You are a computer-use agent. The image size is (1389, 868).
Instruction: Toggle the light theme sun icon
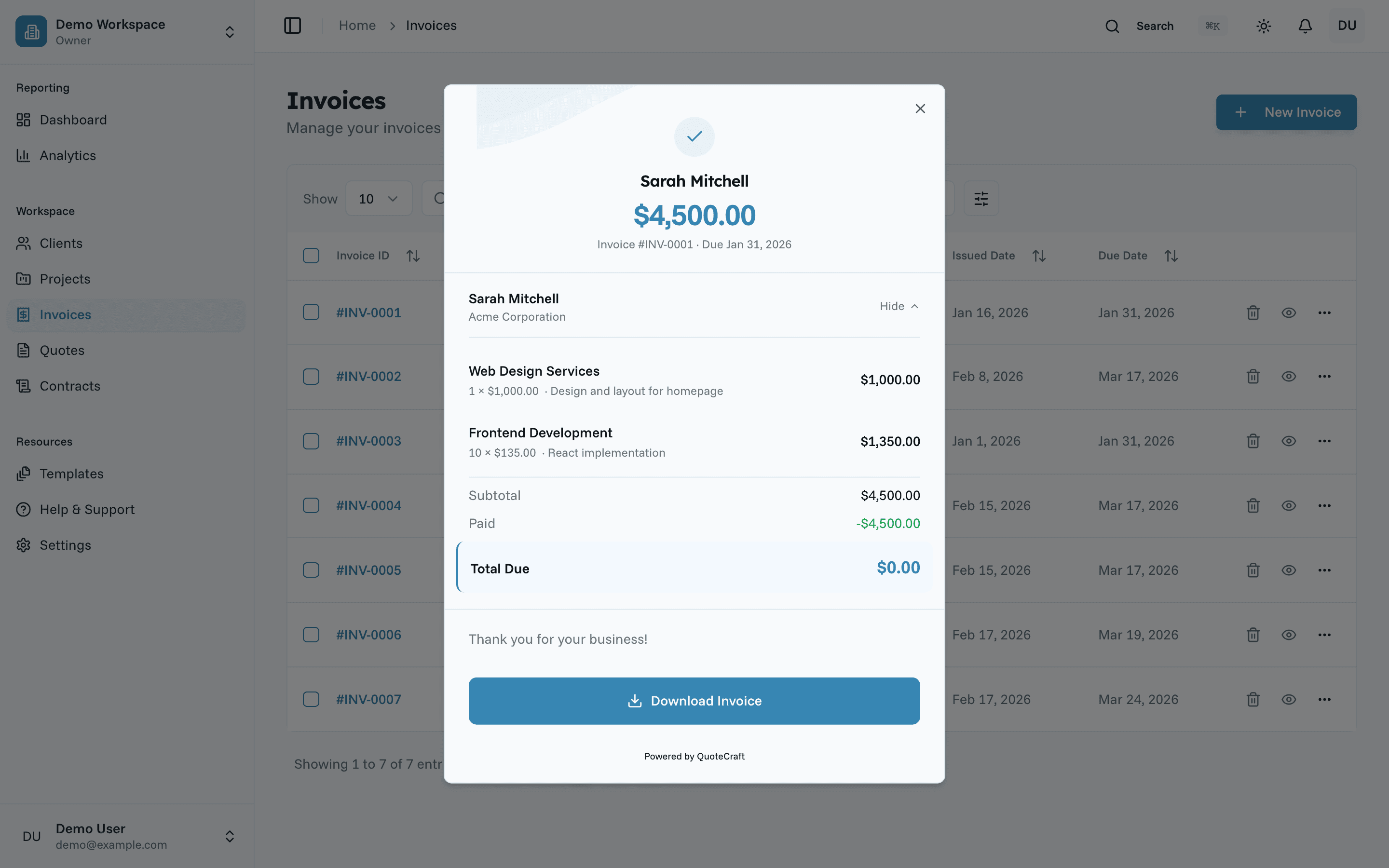pyautogui.click(x=1263, y=26)
